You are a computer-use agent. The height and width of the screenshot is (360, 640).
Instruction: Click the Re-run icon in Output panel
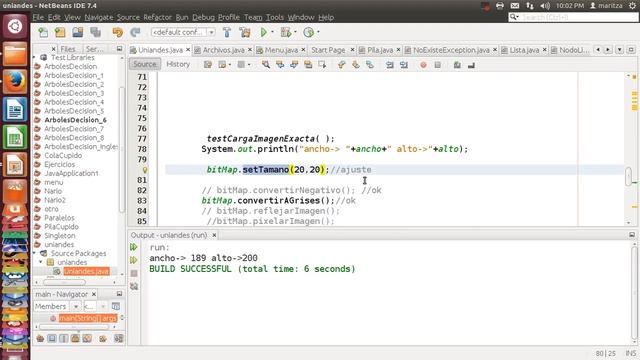pos(134,247)
